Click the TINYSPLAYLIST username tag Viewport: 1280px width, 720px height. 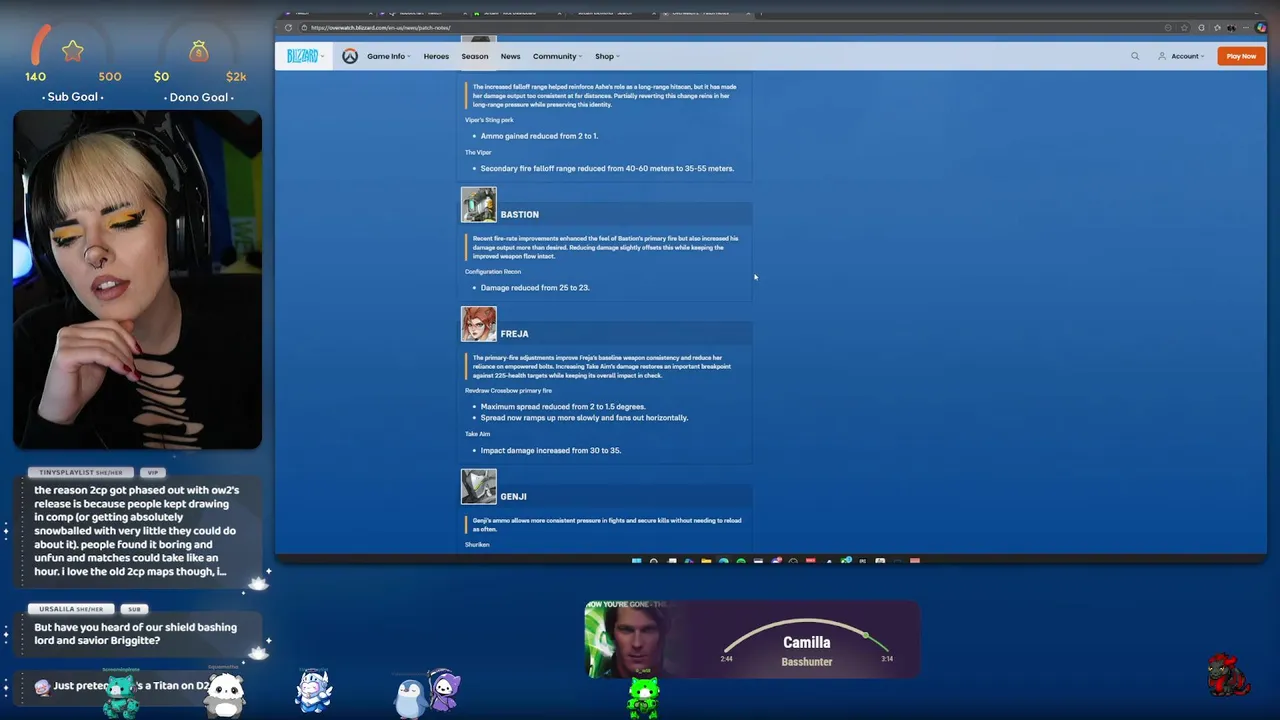pyautogui.click(x=81, y=472)
